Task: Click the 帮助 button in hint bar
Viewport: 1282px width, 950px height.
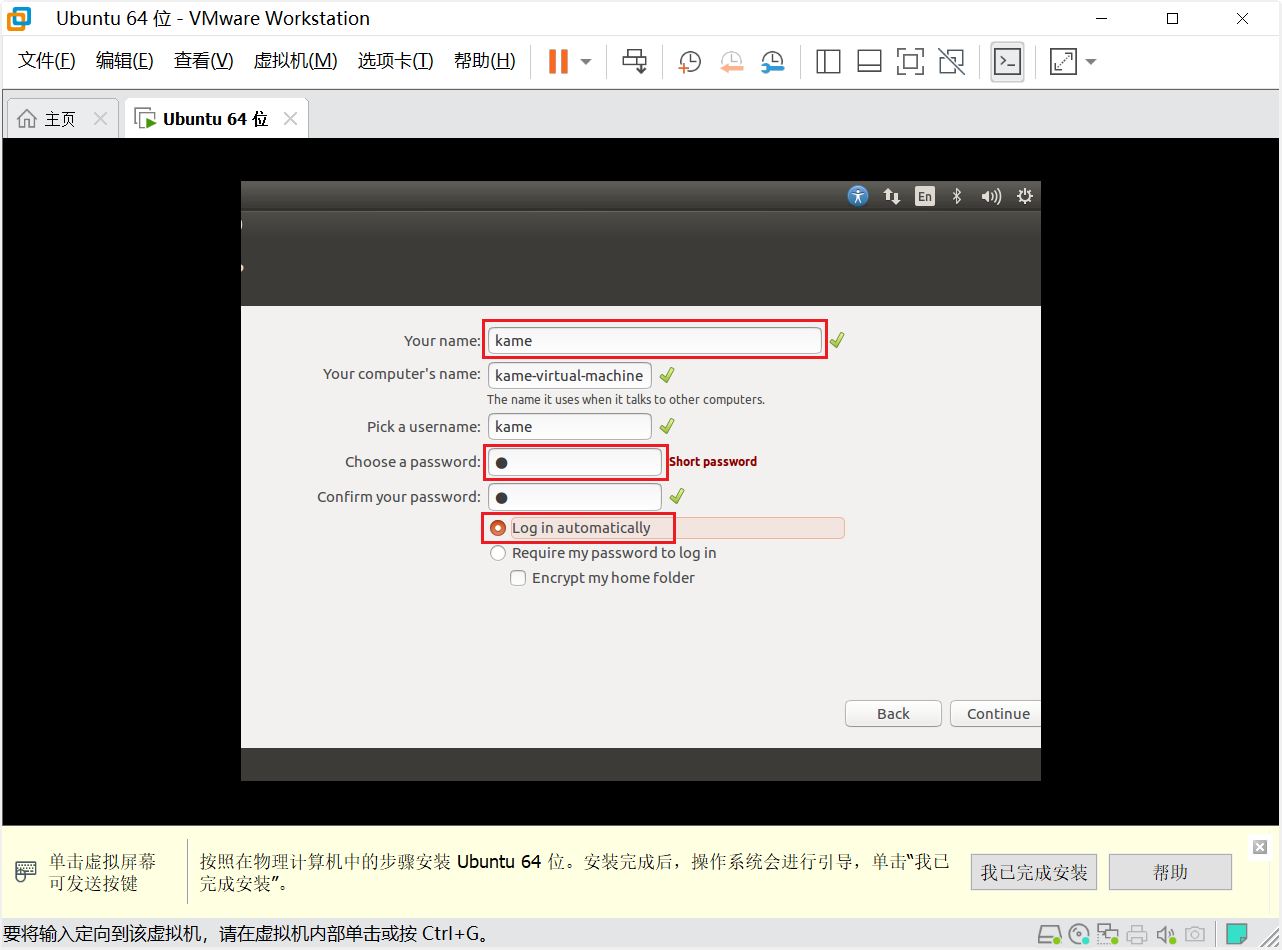Action: pyautogui.click(x=1170, y=872)
